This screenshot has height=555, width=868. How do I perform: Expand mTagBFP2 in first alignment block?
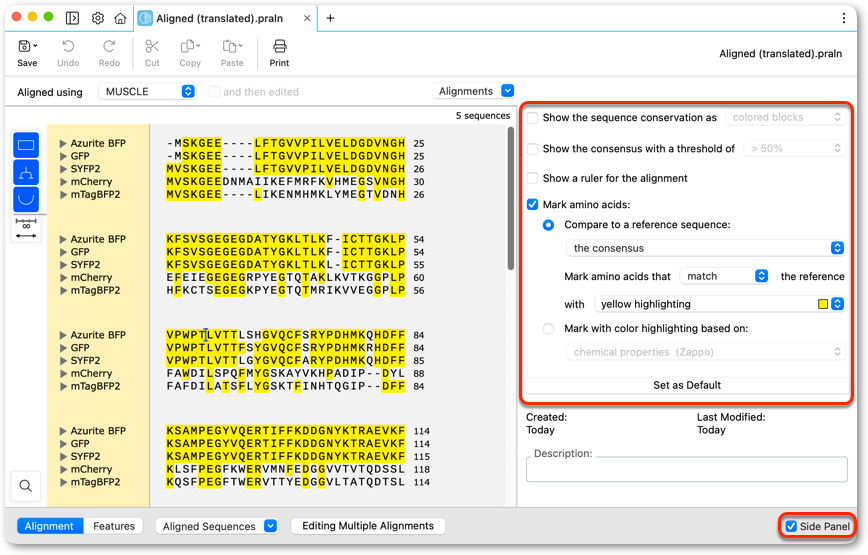[x=63, y=194]
